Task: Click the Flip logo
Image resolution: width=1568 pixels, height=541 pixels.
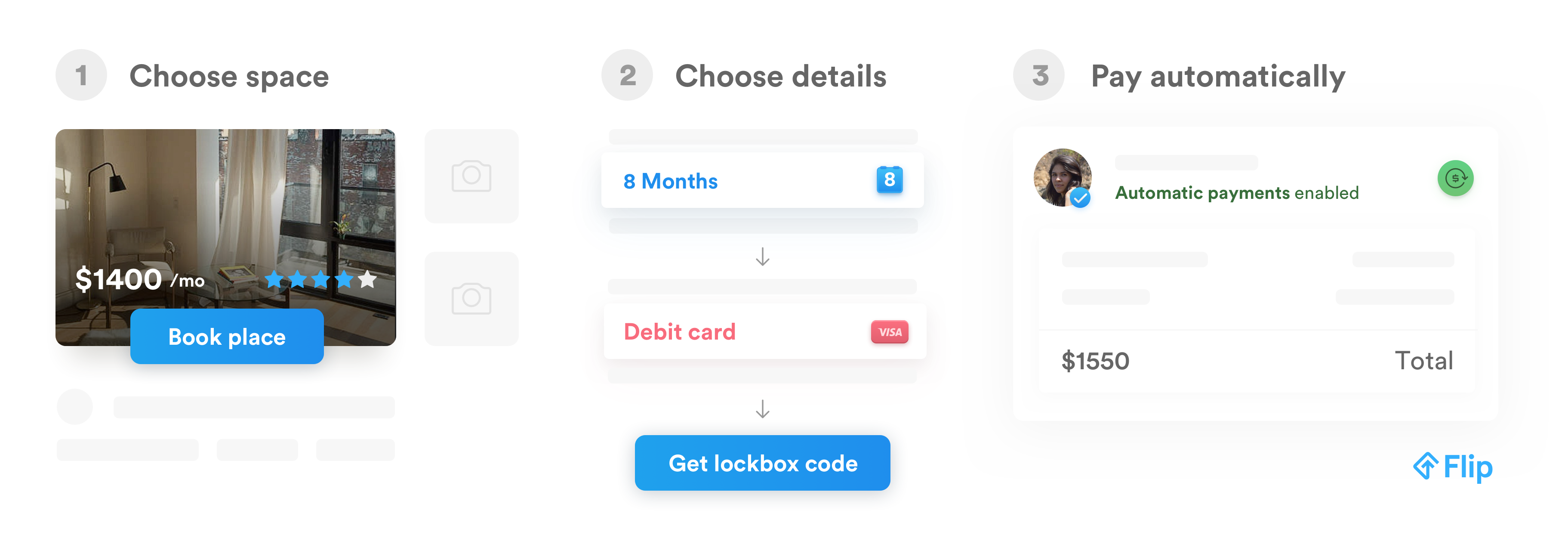Action: (1452, 467)
